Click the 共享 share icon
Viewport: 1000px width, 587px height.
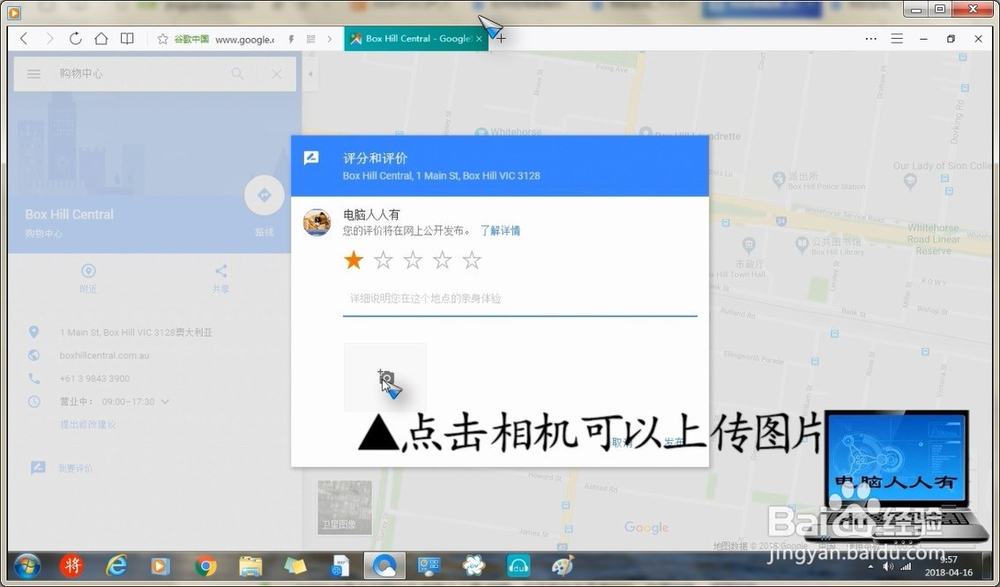(x=221, y=271)
